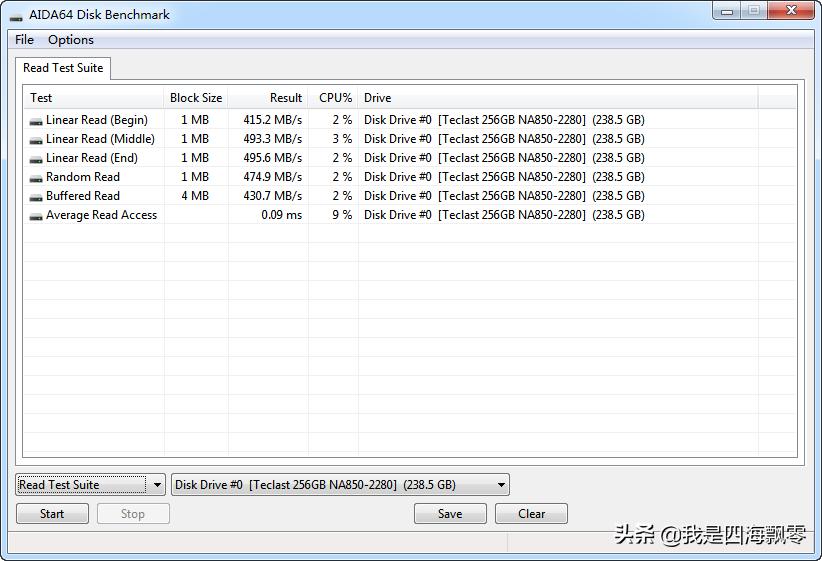This screenshot has height=561, width=822.
Task: Click the 4 MB block size cell
Action: [x=195, y=196]
